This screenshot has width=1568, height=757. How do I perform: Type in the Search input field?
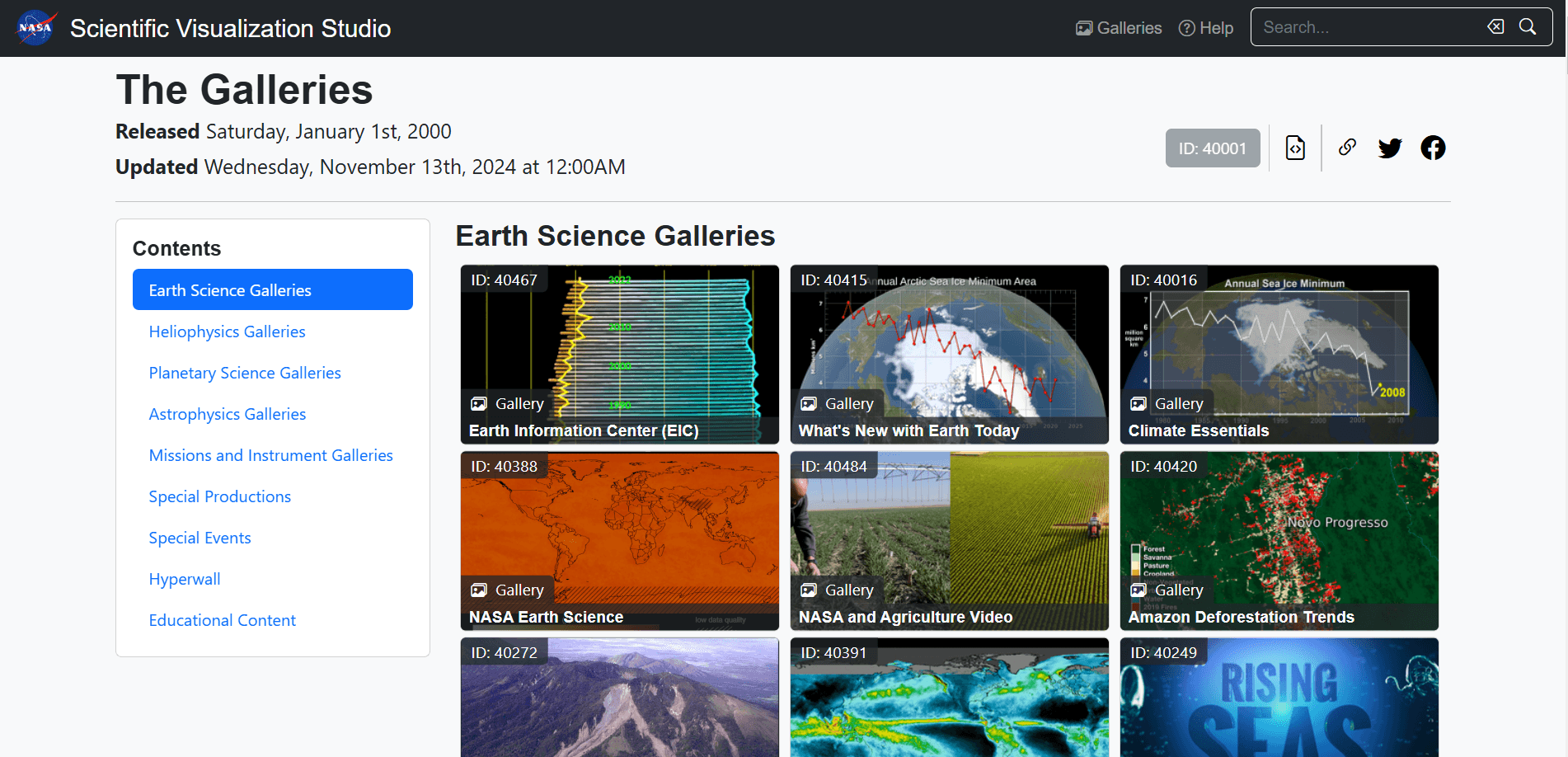(x=1368, y=27)
